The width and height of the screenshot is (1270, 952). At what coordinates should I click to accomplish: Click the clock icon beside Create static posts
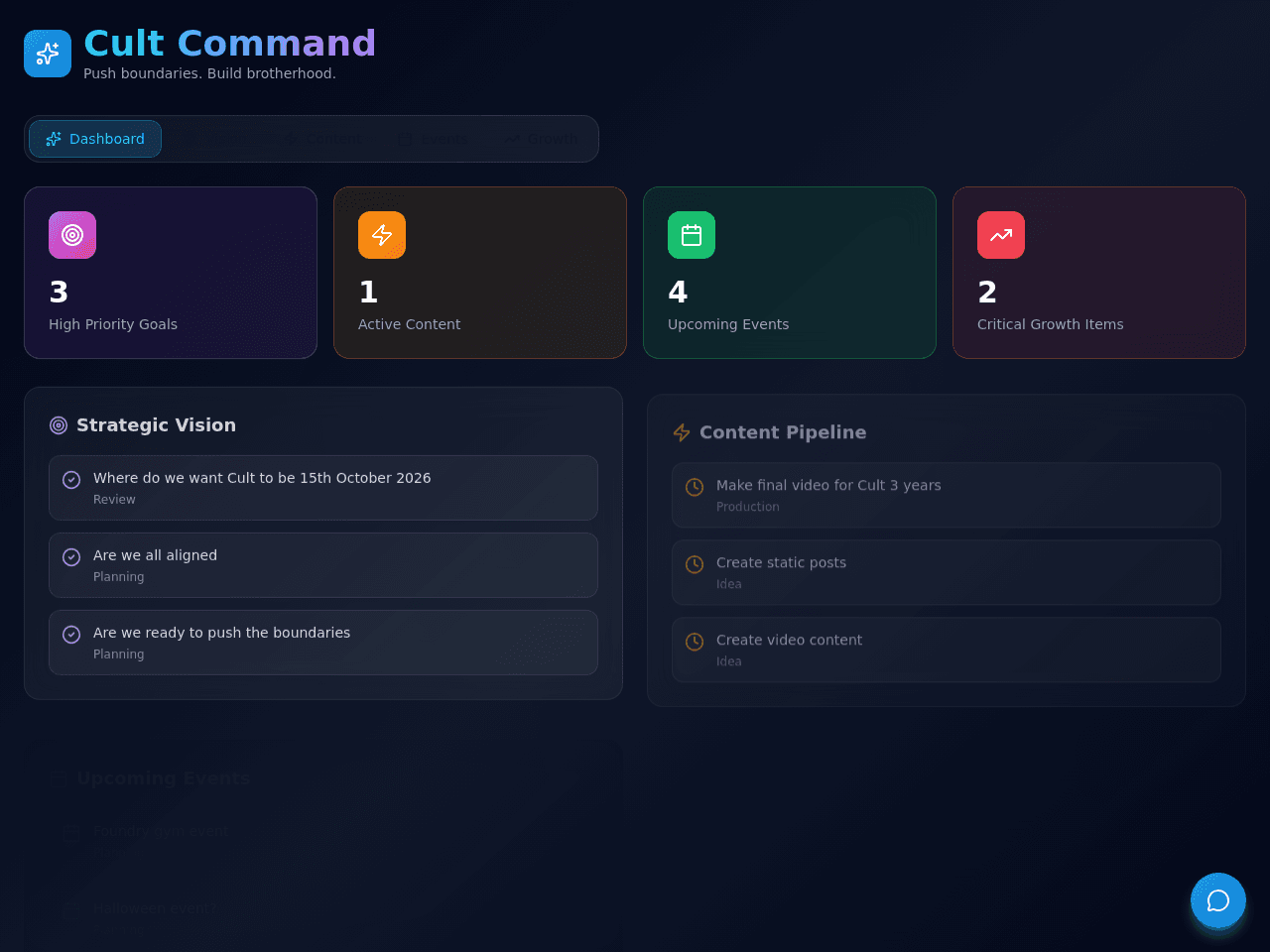[695, 564]
